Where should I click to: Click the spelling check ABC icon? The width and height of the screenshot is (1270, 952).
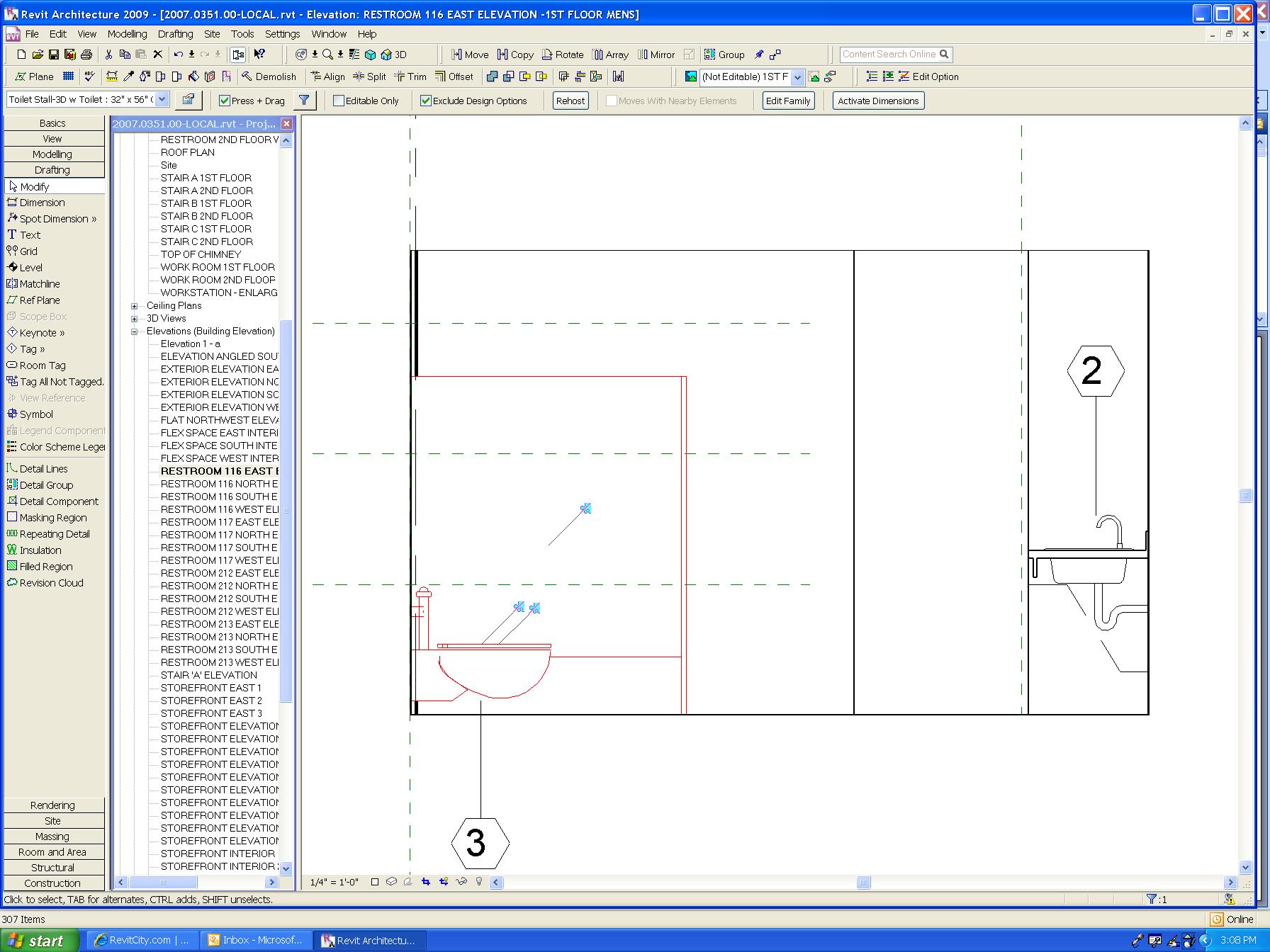[89, 76]
